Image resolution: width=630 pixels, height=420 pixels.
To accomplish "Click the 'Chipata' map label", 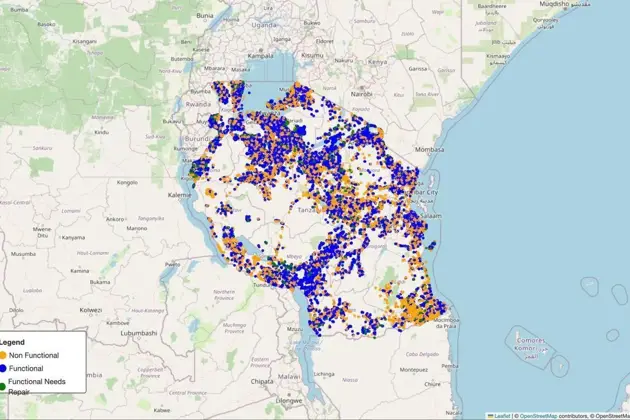I will [262, 381].
